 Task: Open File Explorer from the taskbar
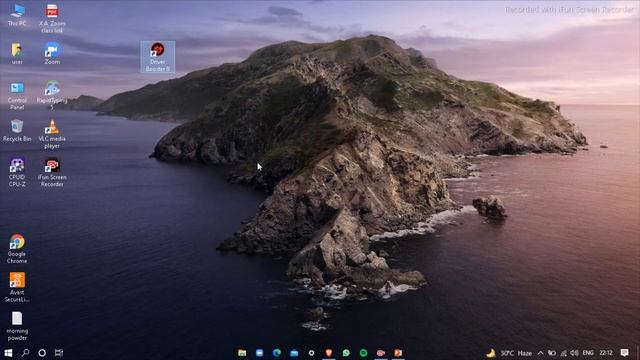point(242,353)
